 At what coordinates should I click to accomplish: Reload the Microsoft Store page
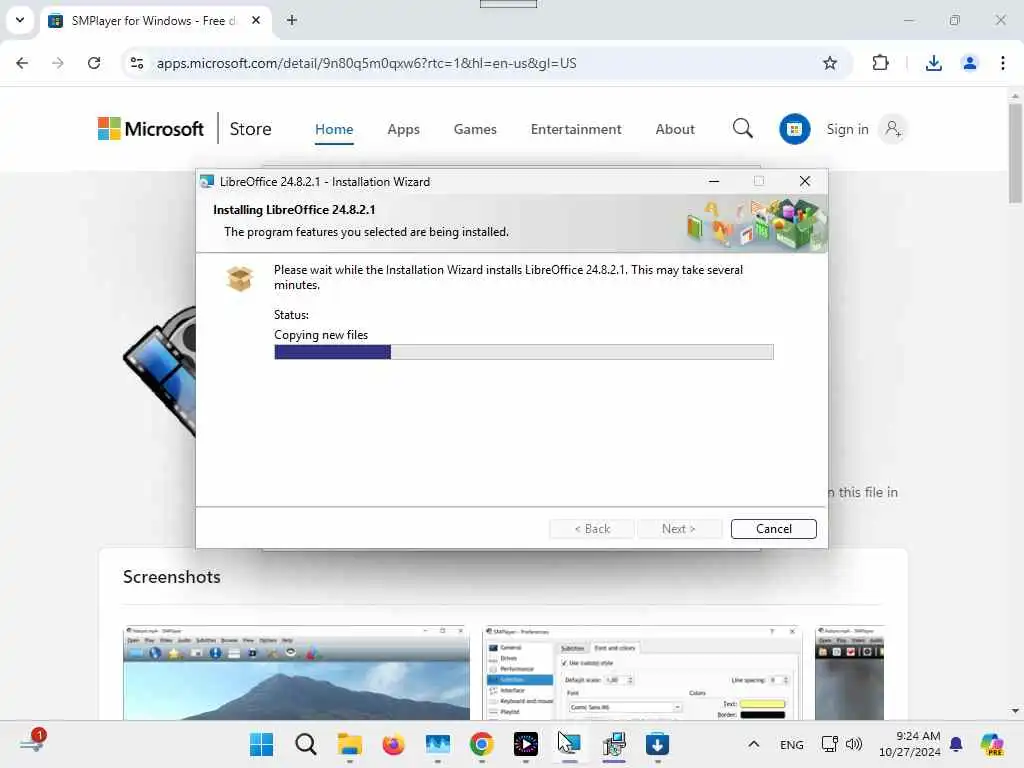pos(94,63)
